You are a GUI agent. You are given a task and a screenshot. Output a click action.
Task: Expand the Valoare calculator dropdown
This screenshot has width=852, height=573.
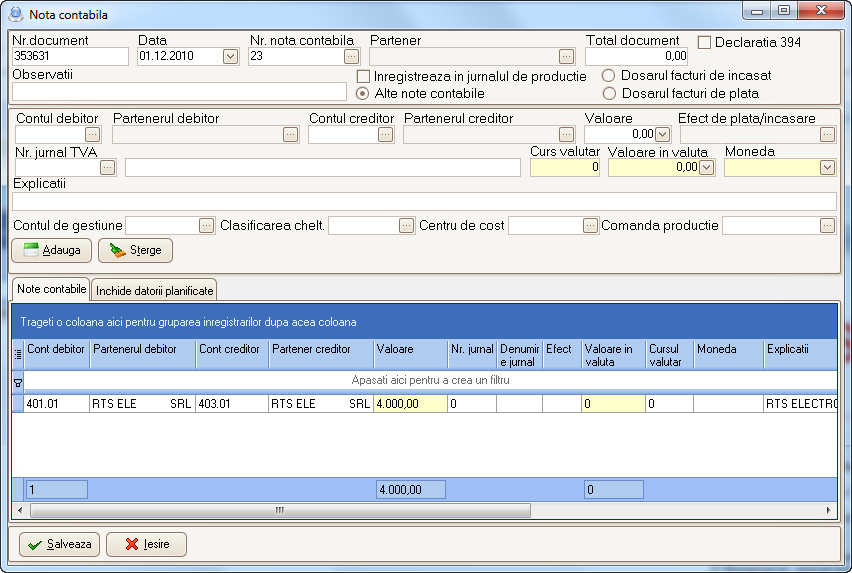pyautogui.click(x=663, y=134)
